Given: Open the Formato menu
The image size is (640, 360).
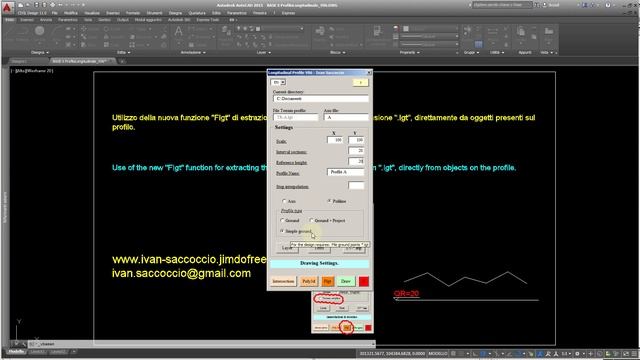Looking at the screenshot, I should pos(133,13).
